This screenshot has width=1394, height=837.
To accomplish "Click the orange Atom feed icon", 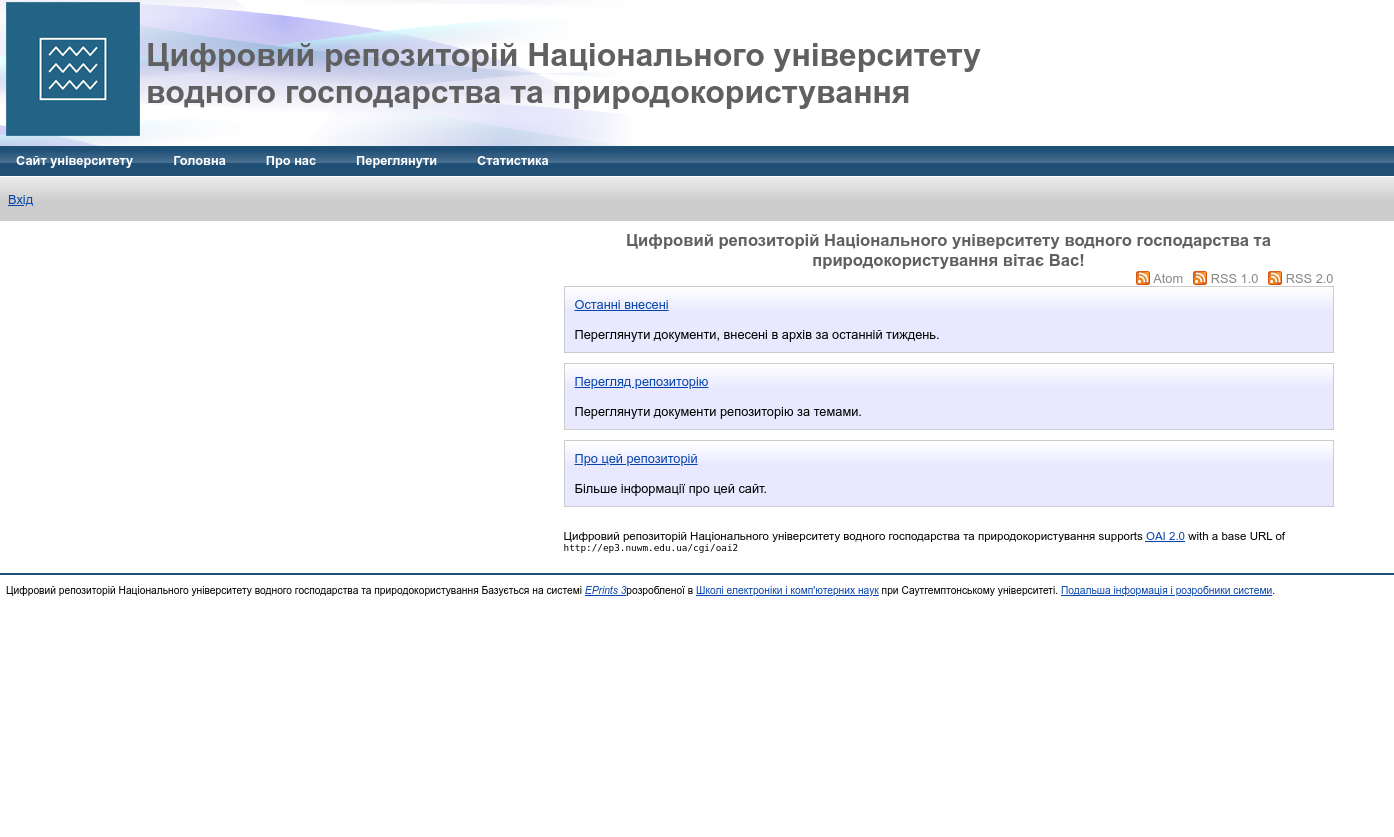I will pos(1143,278).
